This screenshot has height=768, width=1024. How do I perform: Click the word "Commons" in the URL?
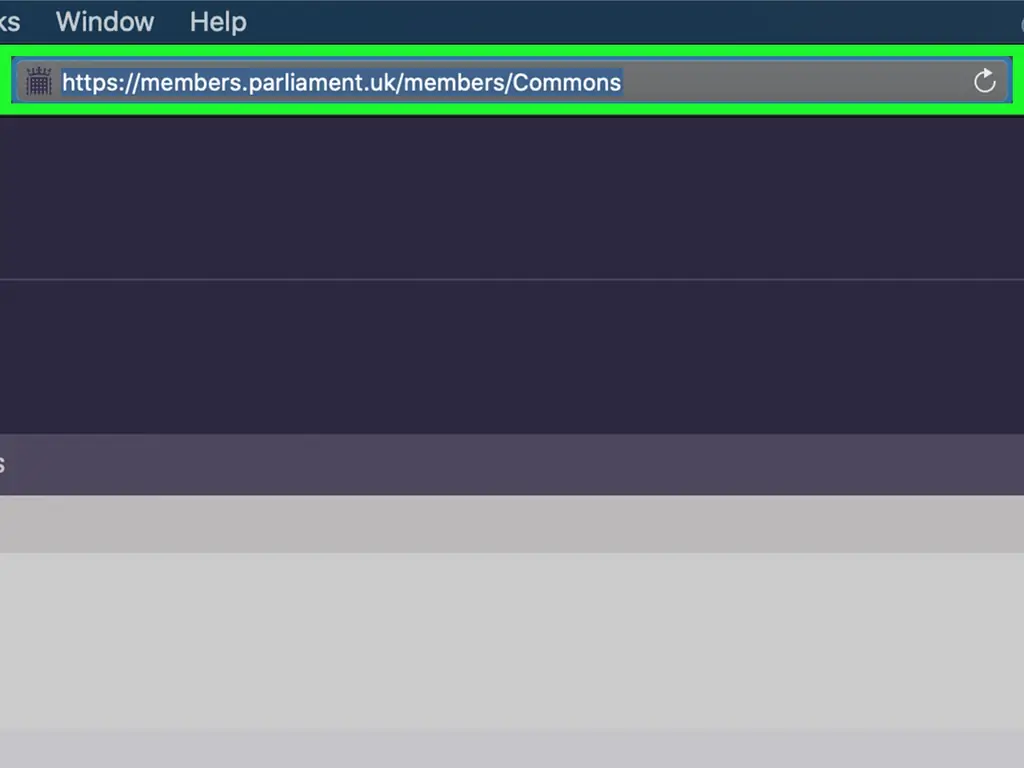[x=567, y=82]
